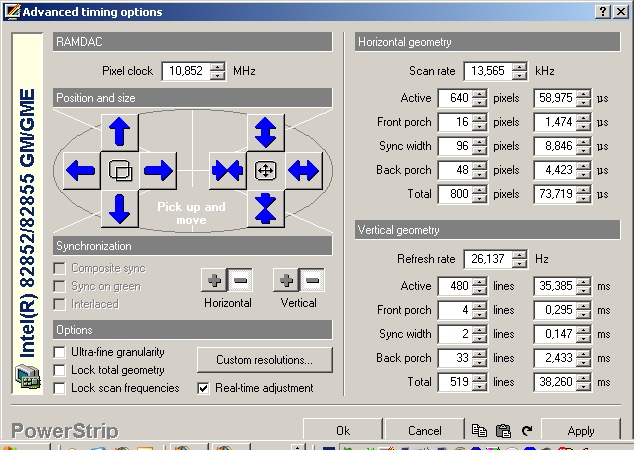
Task: Click the vertical Active lines spinner
Action: 480,286
